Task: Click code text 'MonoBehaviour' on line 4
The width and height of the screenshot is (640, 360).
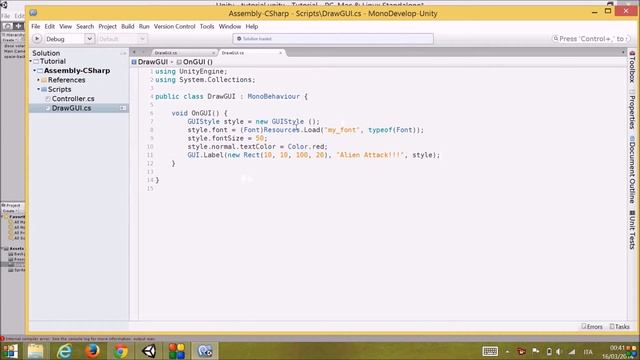Action: [273, 97]
